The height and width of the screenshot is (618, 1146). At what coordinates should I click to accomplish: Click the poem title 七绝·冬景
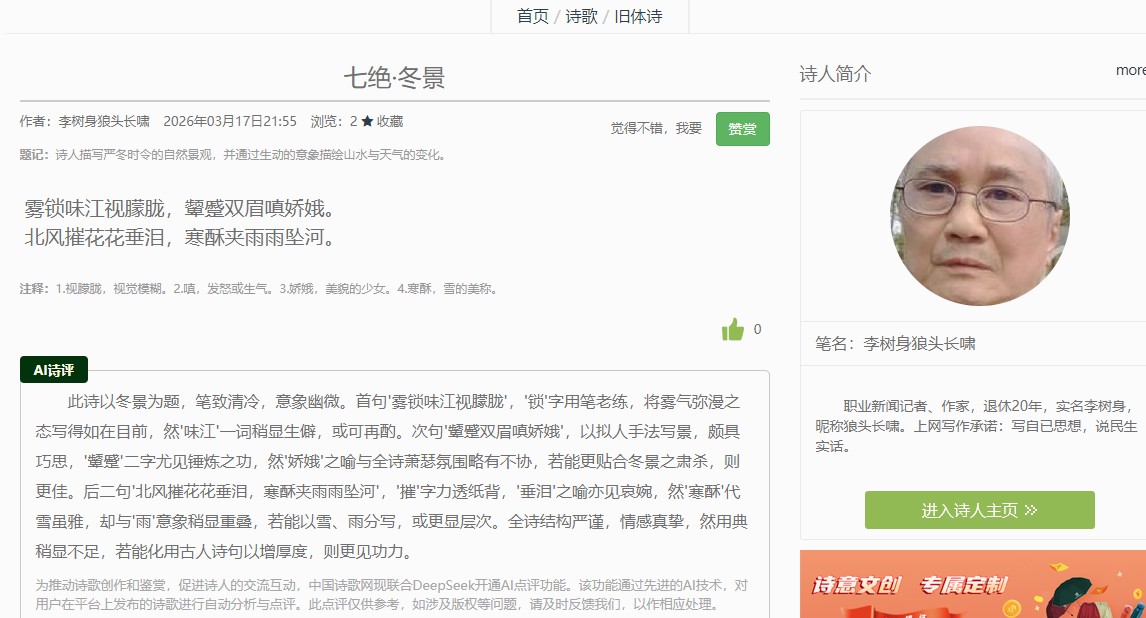[394, 78]
